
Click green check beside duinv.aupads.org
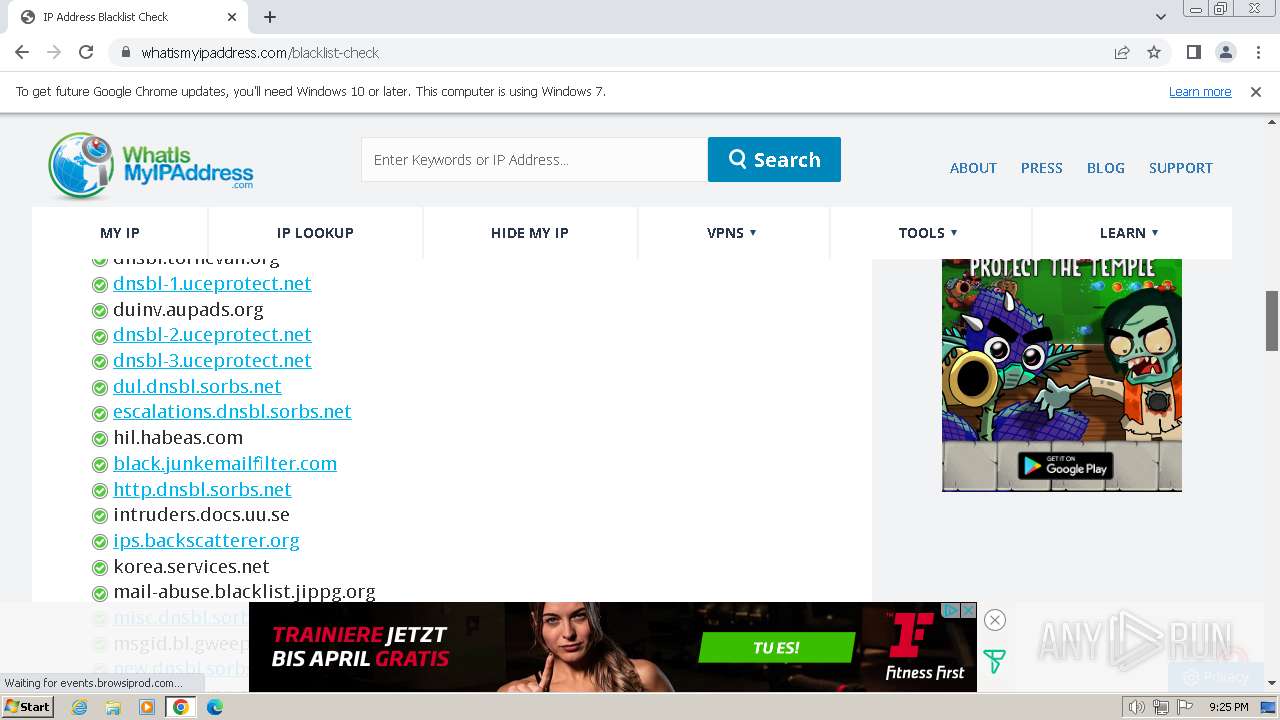click(x=100, y=311)
